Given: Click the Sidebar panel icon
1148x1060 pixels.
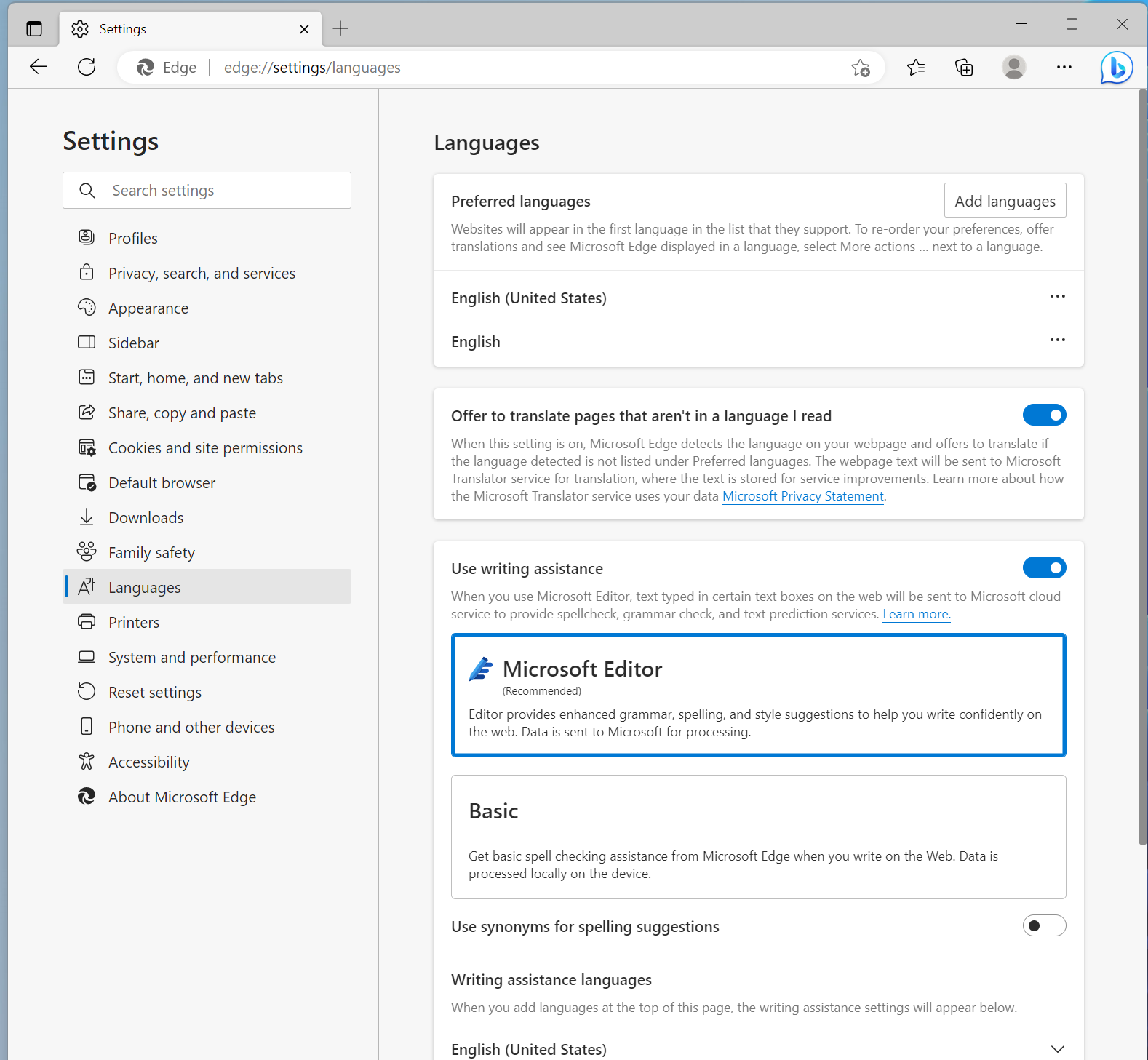Looking at the screenshot, I should point(87,342).
